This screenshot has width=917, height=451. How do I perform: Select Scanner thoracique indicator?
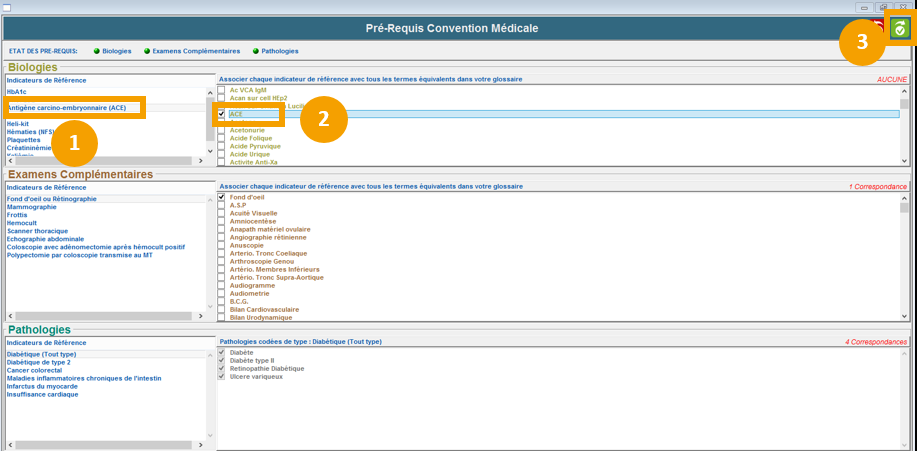(x=39, y=231)
